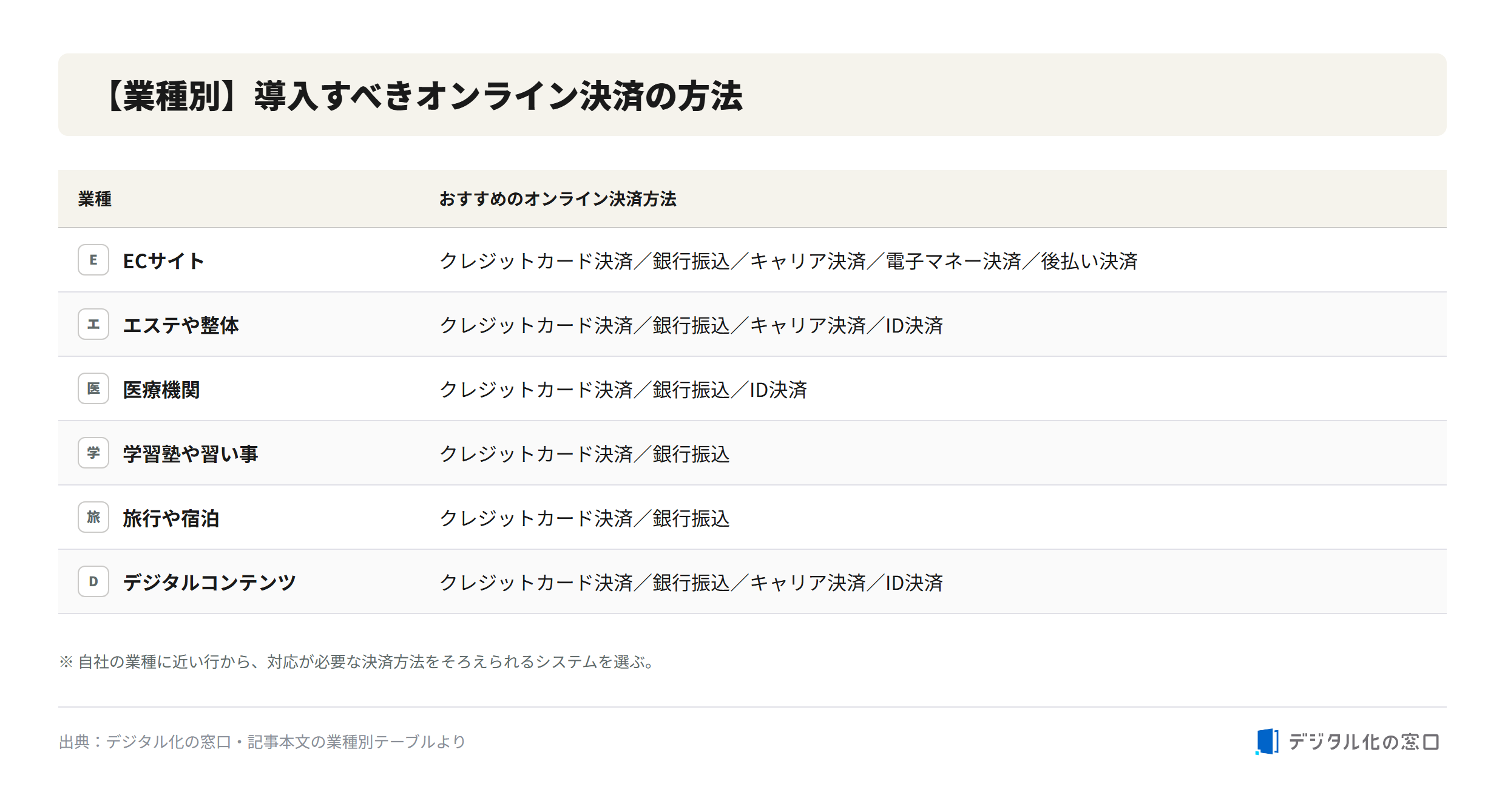Click the ECサイト row label
The height and width of the screenshot is (812, 1505).
pyautogui.click(x=164, y=261)
